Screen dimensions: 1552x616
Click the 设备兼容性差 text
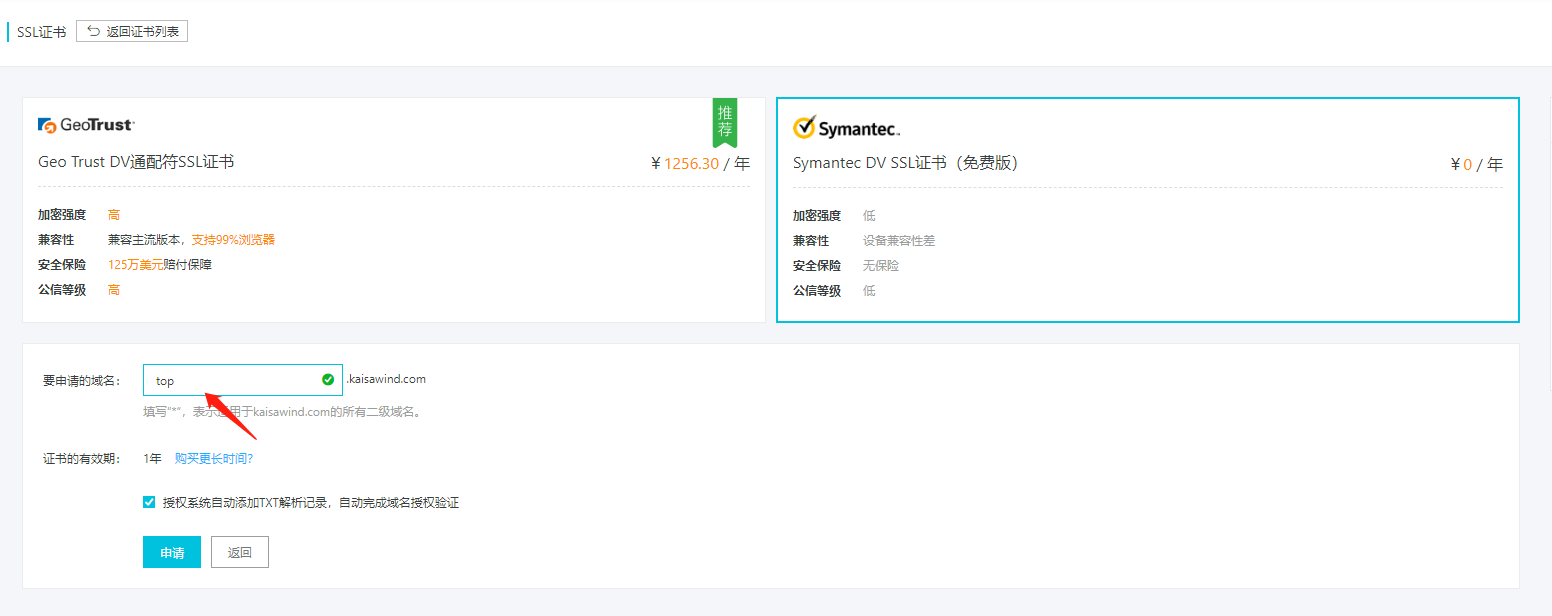click(899, 241)
